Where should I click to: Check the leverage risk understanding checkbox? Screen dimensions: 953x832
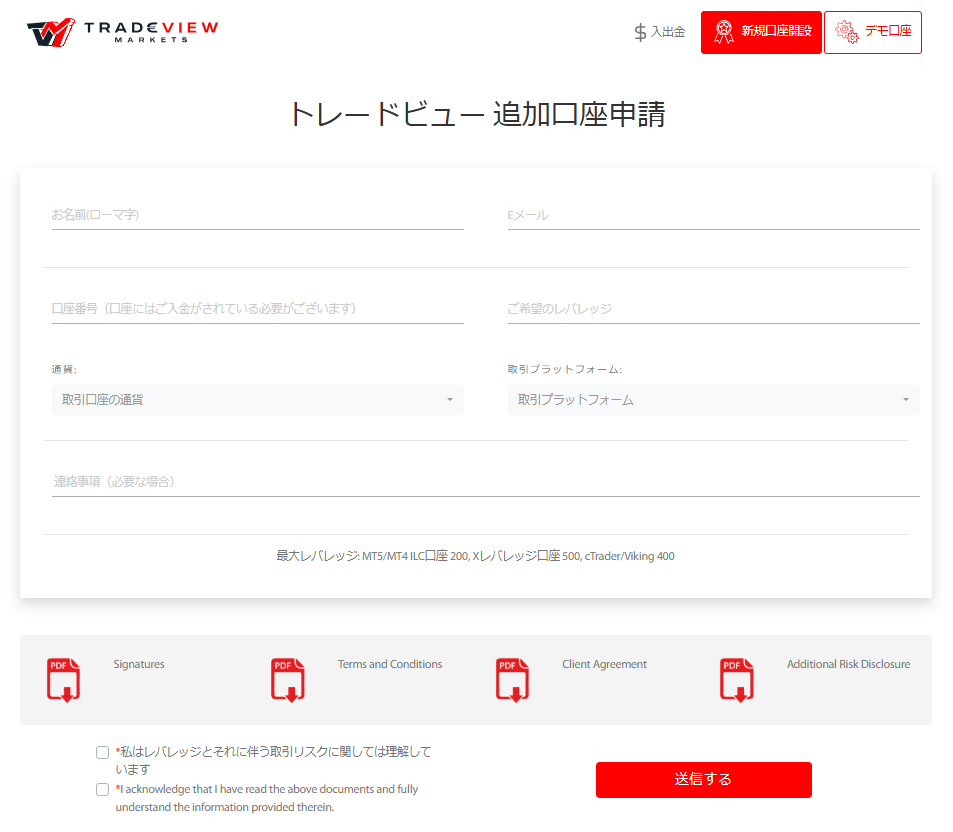click(x=102, y=752)
